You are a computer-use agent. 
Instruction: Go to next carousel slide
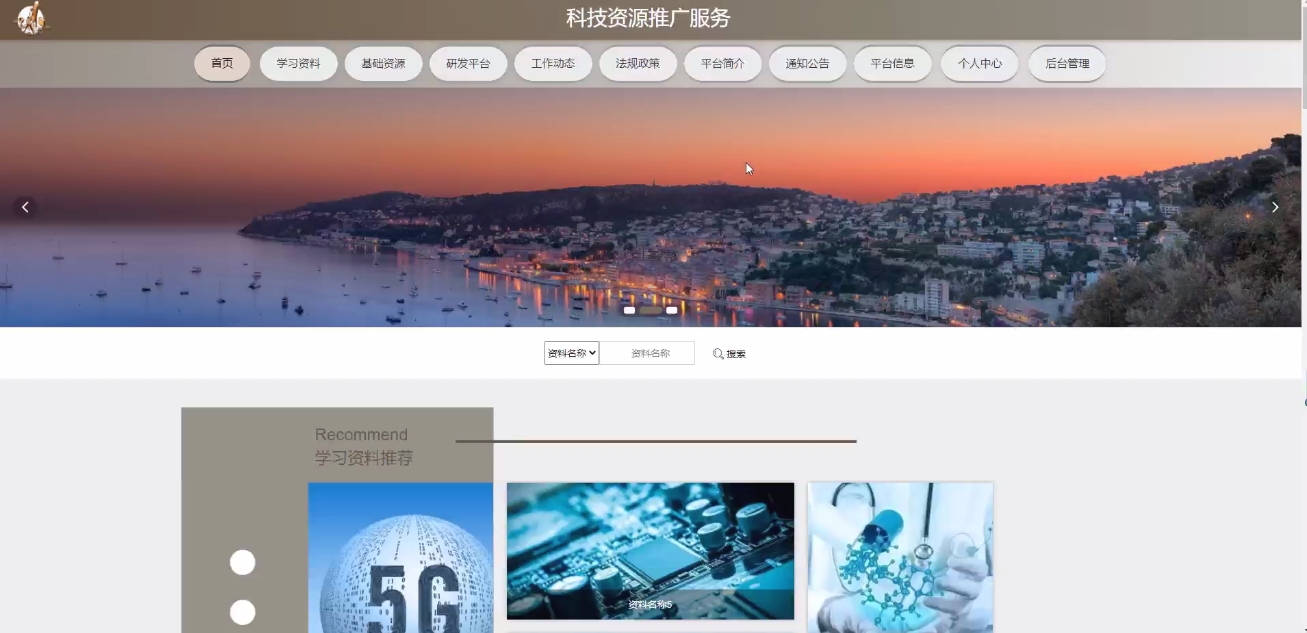click(x=1275, y=207)
